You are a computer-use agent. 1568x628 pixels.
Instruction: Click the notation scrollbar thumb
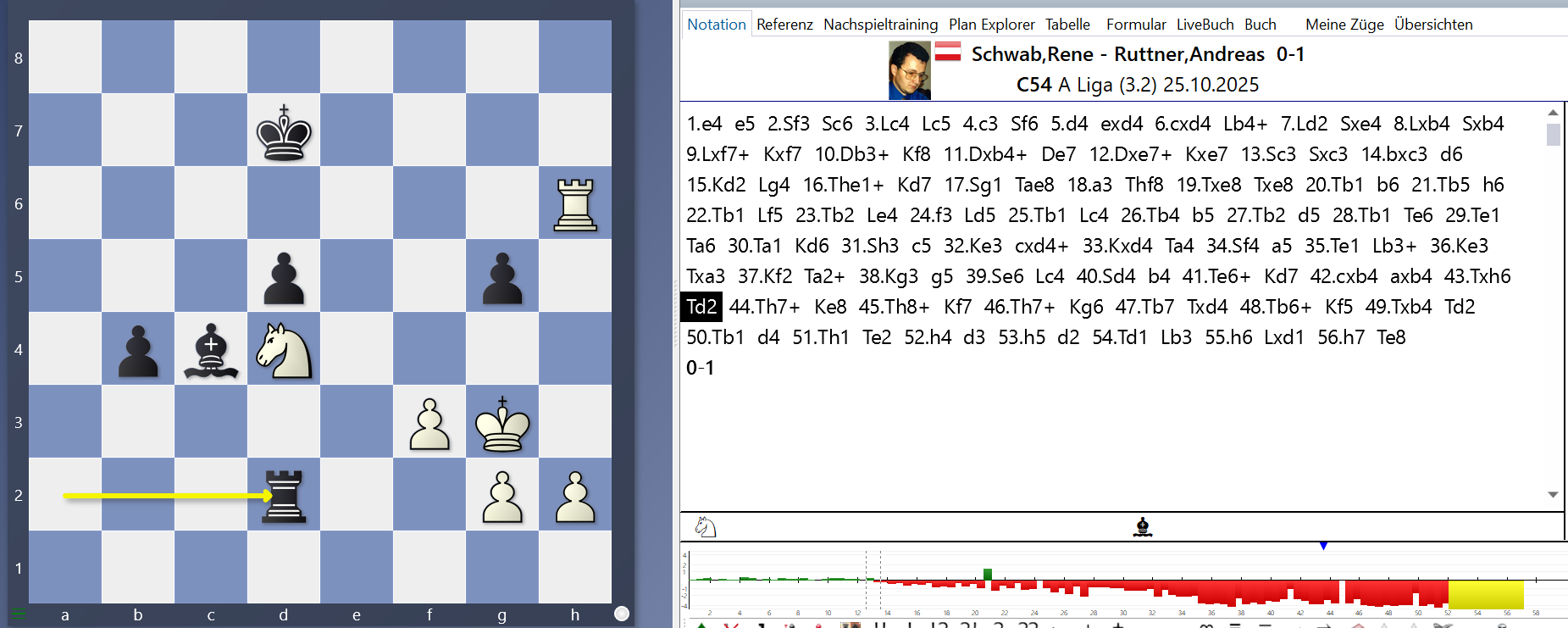click(x=1553, y=135)
